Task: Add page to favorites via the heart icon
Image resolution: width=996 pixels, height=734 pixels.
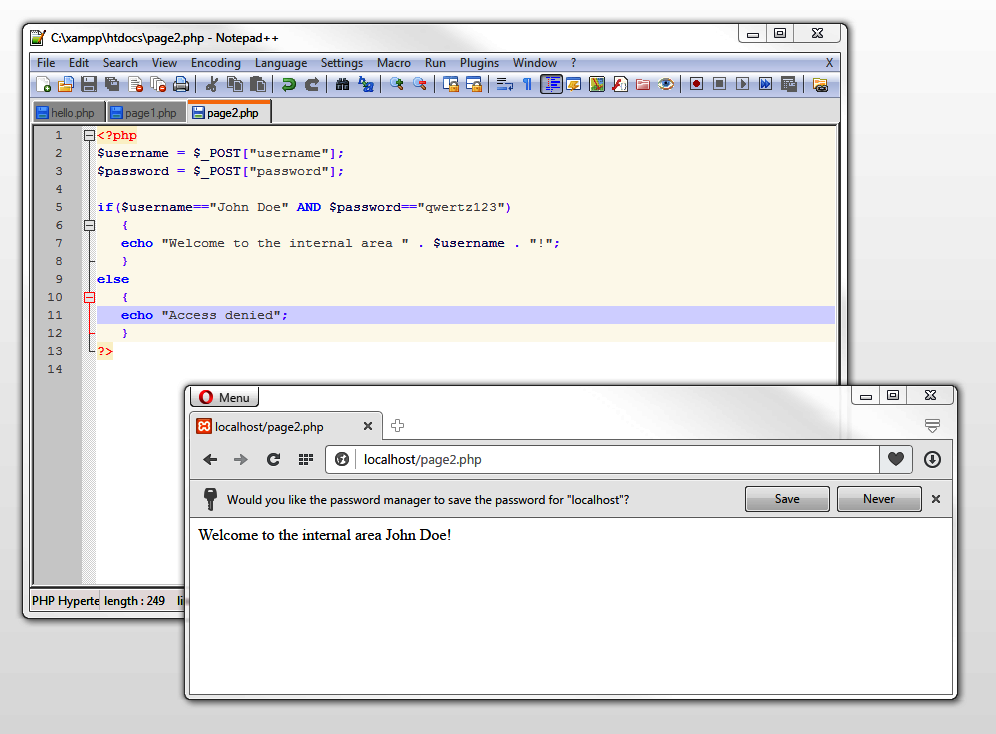Action: pos(895,459)
